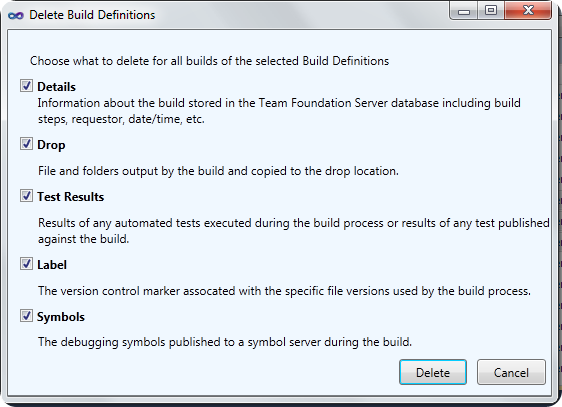This screenshot has width=562, height=407.
Task: Select the 'Choose what to delete' instruction text
Action: pyautogui.click(x=209, y=61)
